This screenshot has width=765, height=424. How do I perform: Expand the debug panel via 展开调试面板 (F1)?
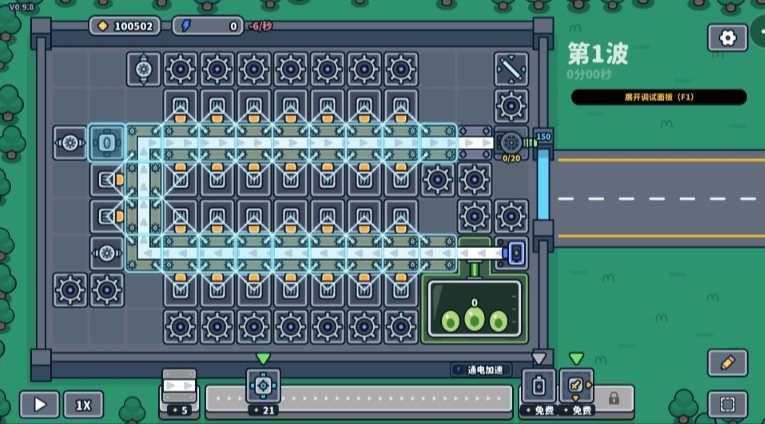click(659, 97)
